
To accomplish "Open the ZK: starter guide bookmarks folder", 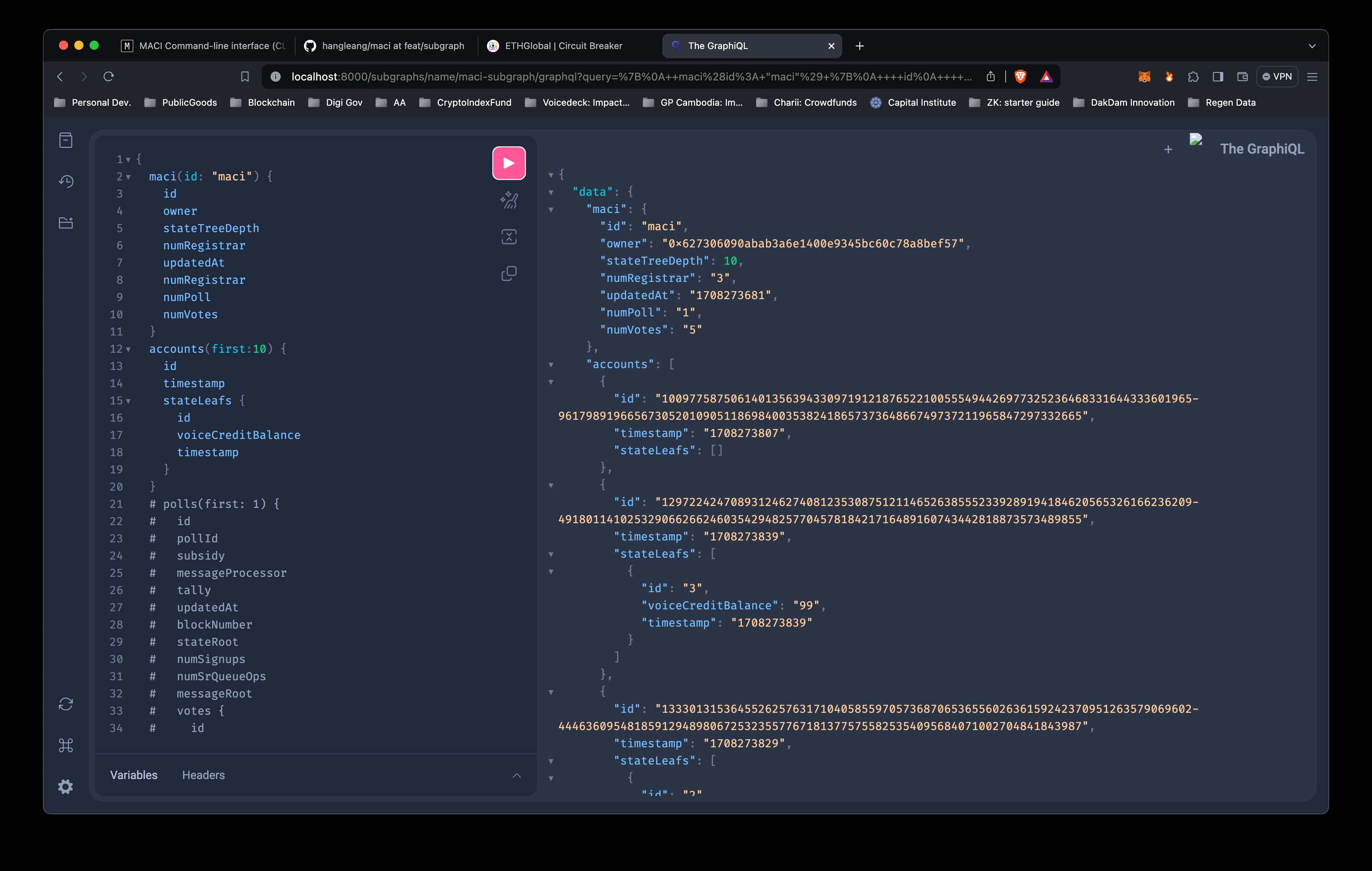I will [x=1015, y=103].
